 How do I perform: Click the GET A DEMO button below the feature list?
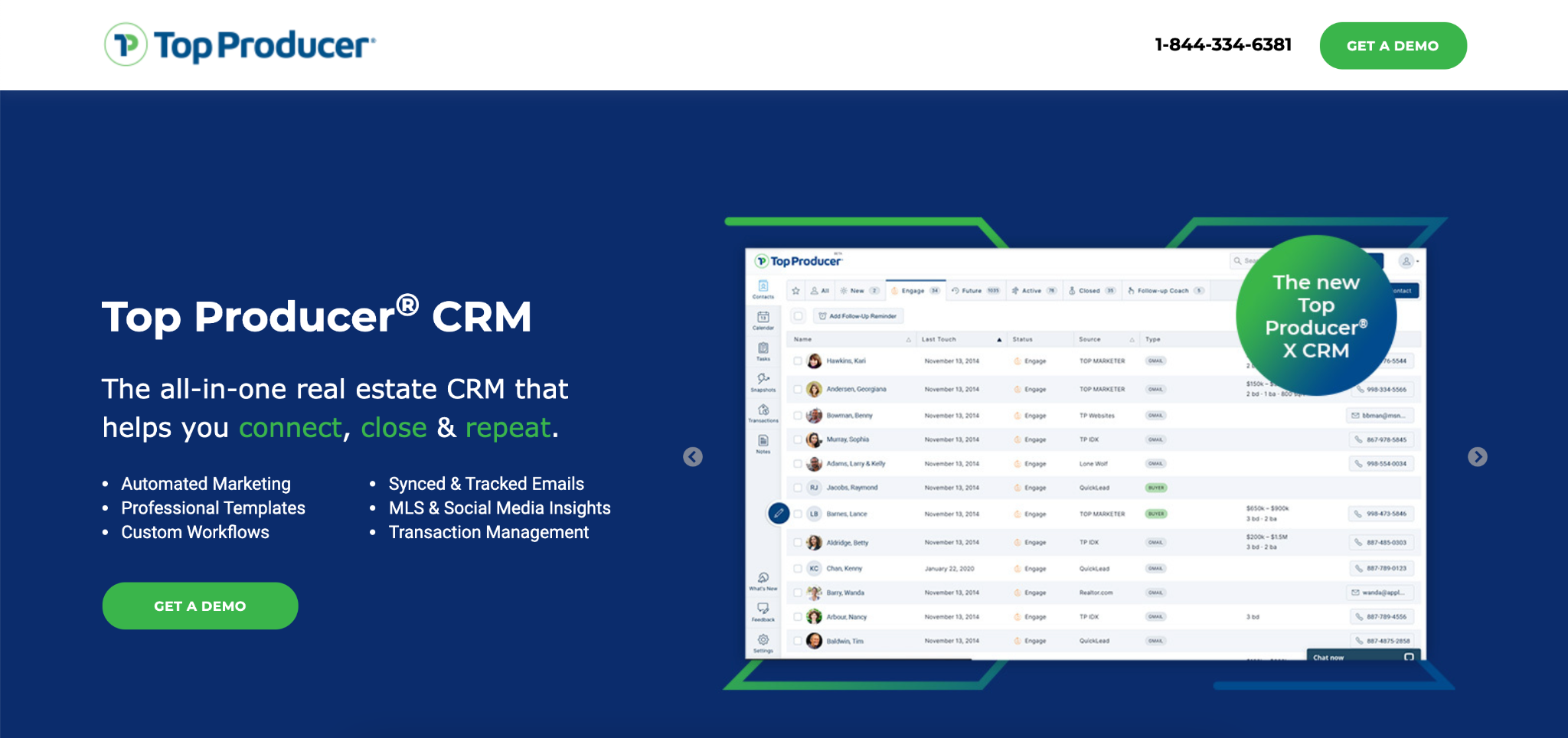pos(200,606)
